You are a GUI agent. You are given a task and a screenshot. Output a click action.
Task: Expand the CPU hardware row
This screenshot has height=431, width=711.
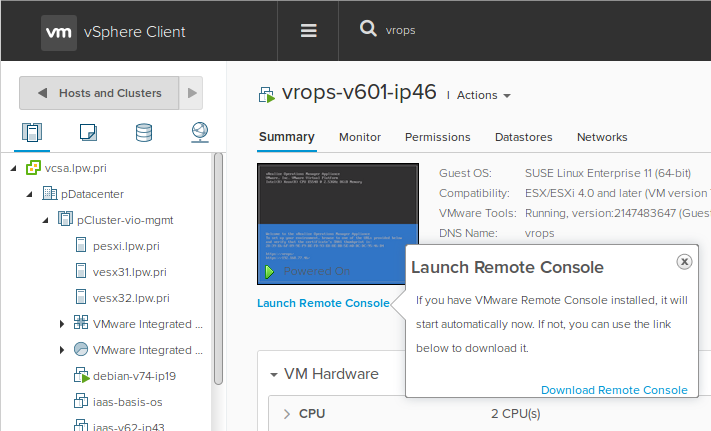287,414
